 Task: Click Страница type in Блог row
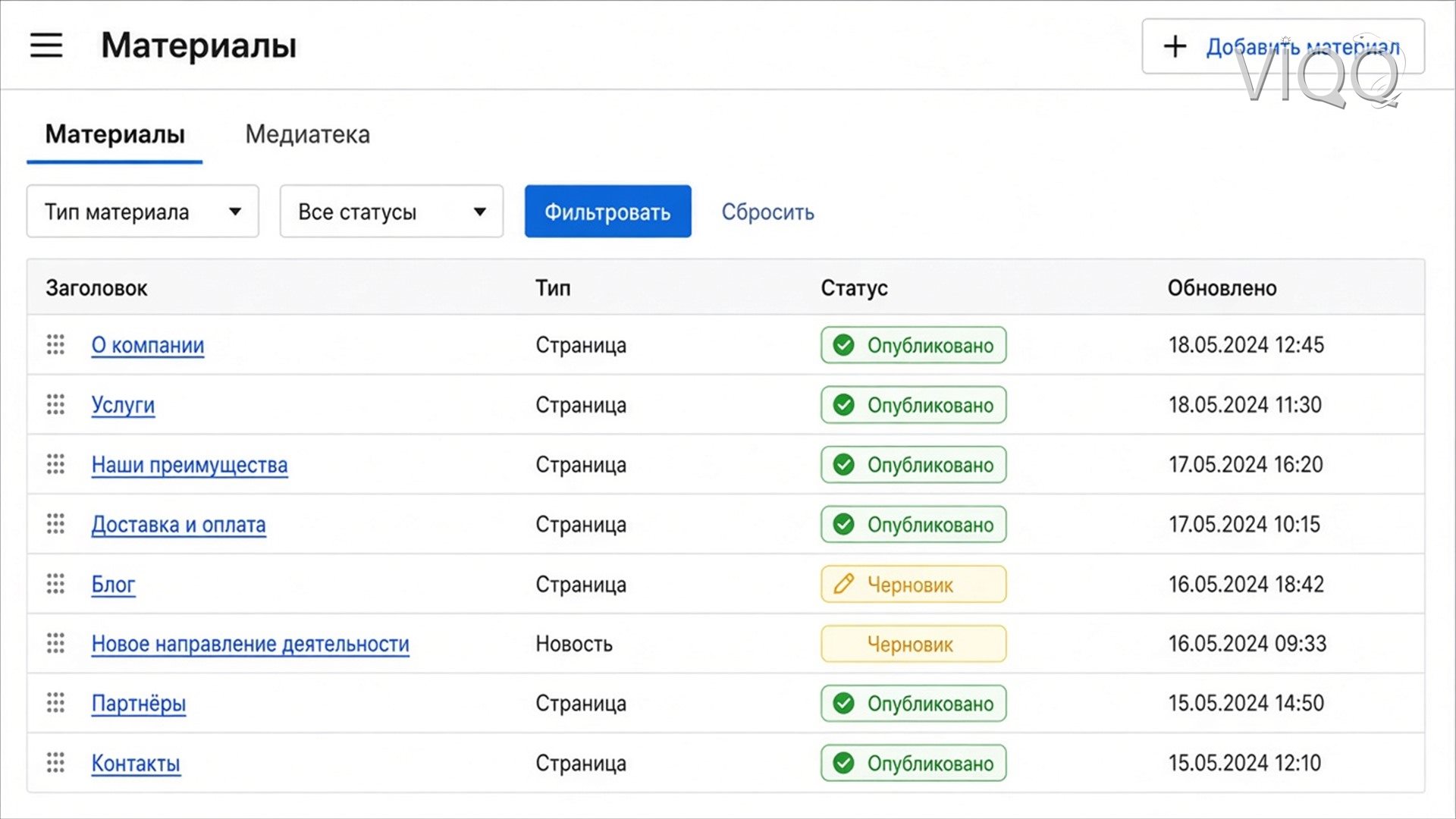click(x=581, y=585)
